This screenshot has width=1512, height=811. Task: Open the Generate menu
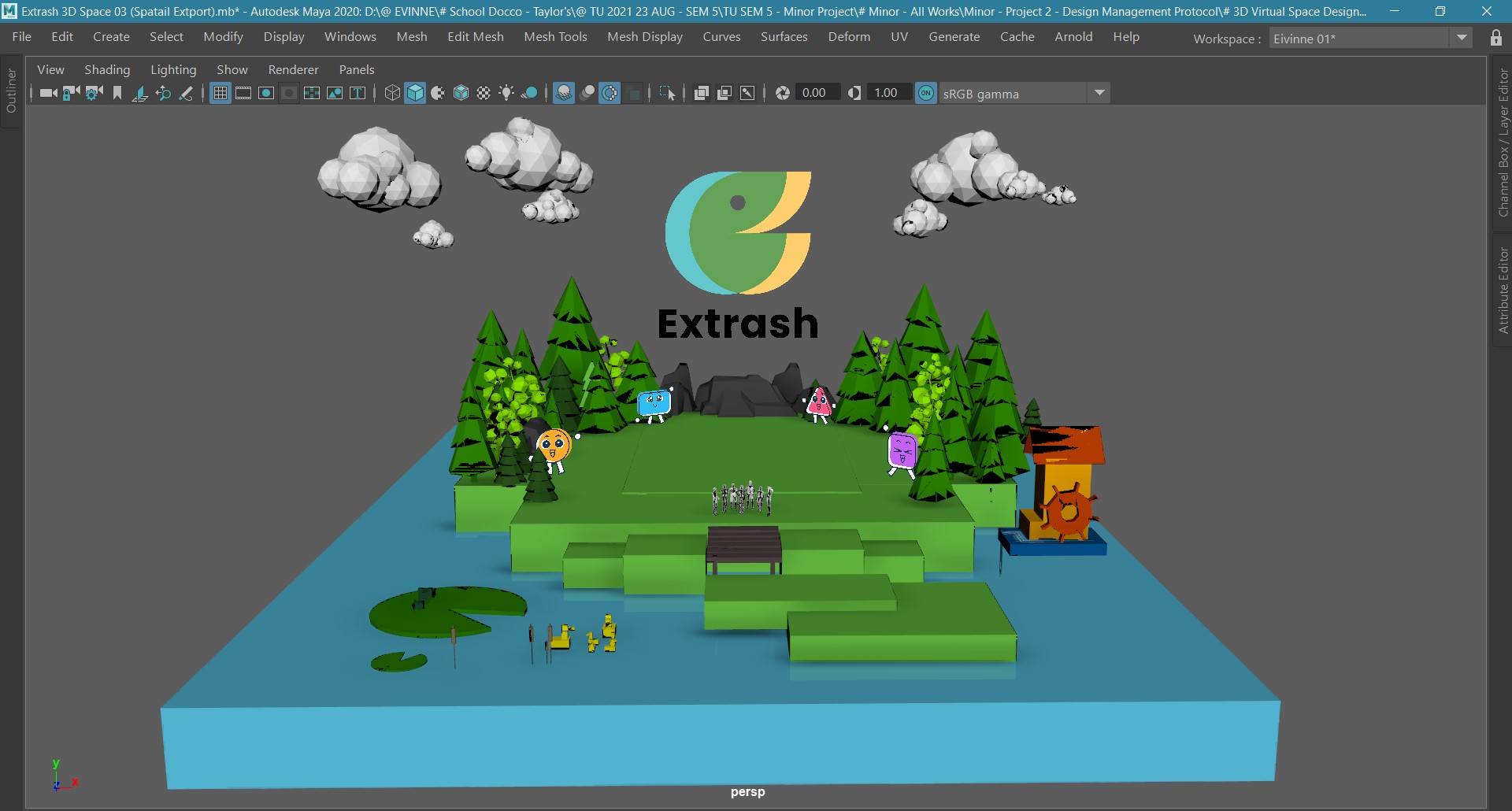954,37
